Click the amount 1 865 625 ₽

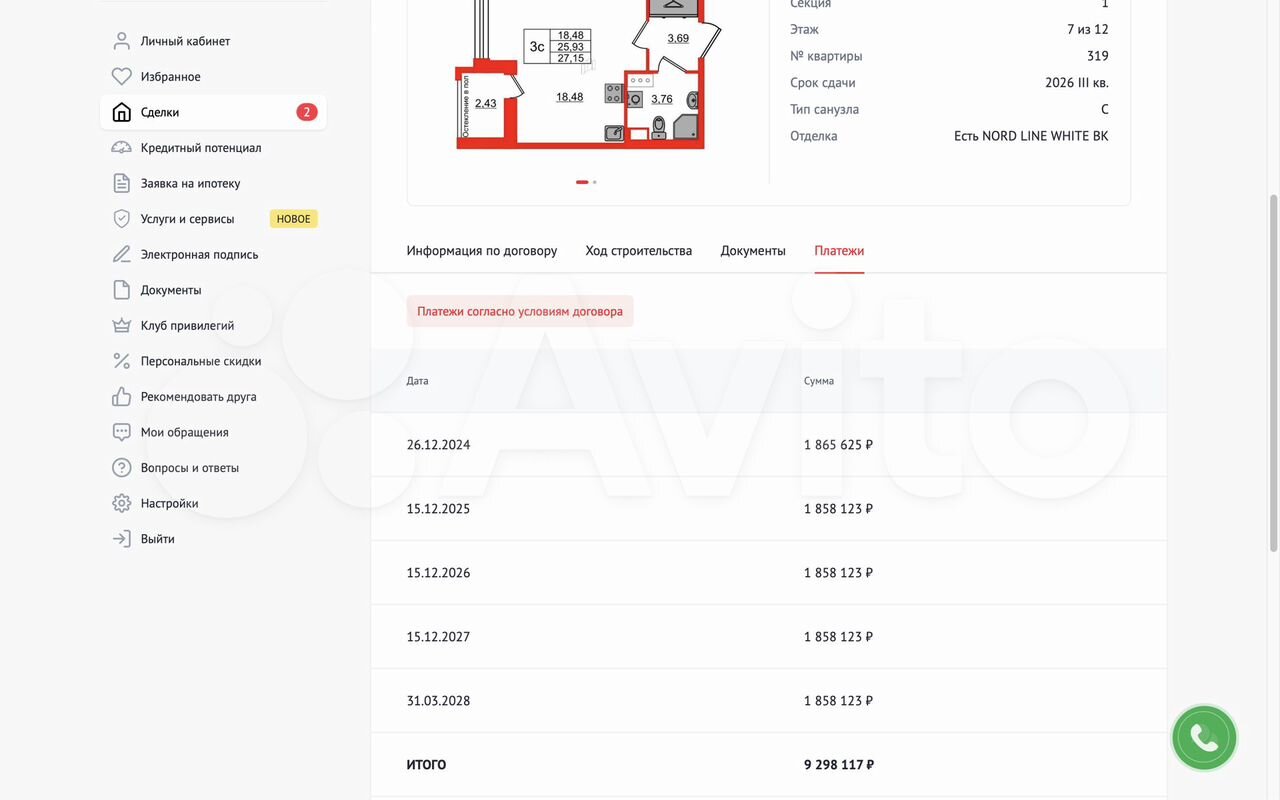coord(838,445)
